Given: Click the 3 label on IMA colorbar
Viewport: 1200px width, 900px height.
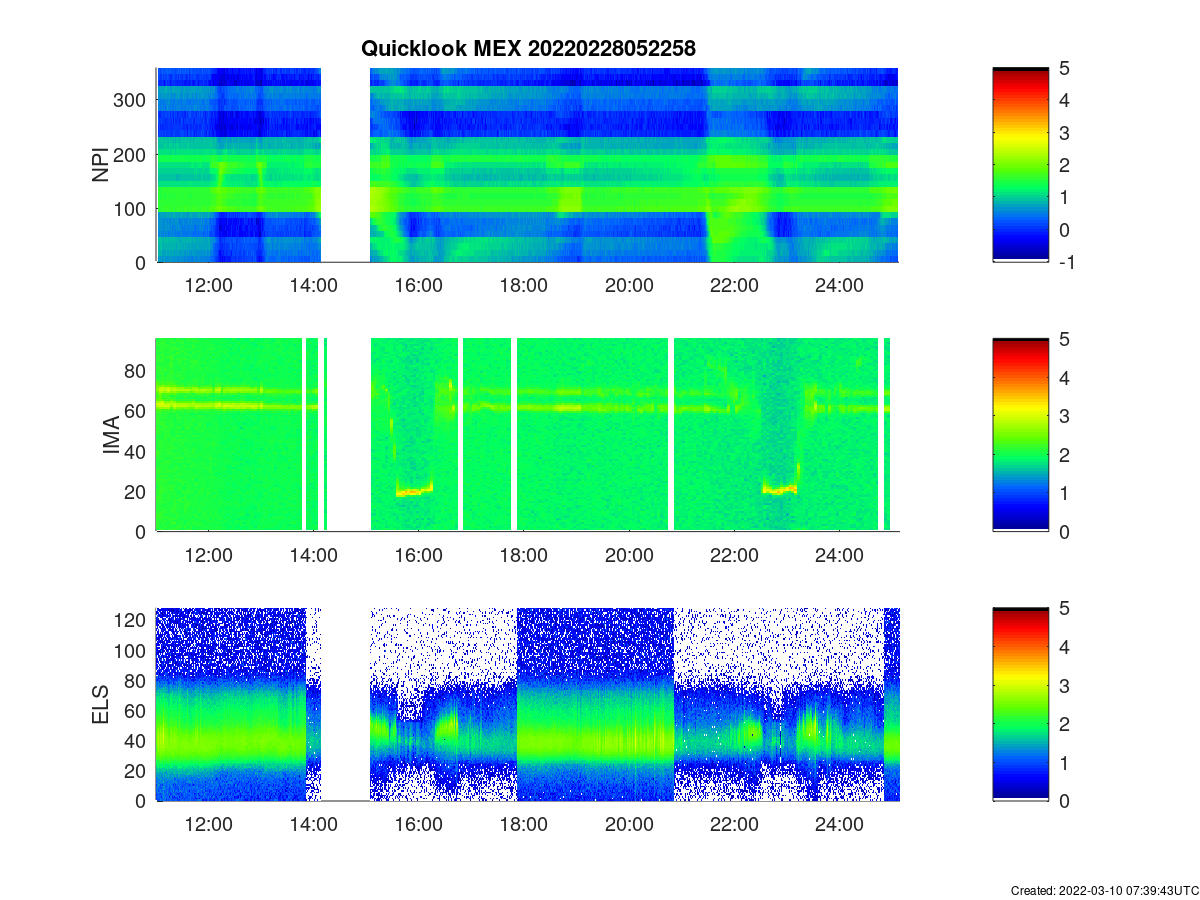Looking at the screenshot, I should 1064,415.
